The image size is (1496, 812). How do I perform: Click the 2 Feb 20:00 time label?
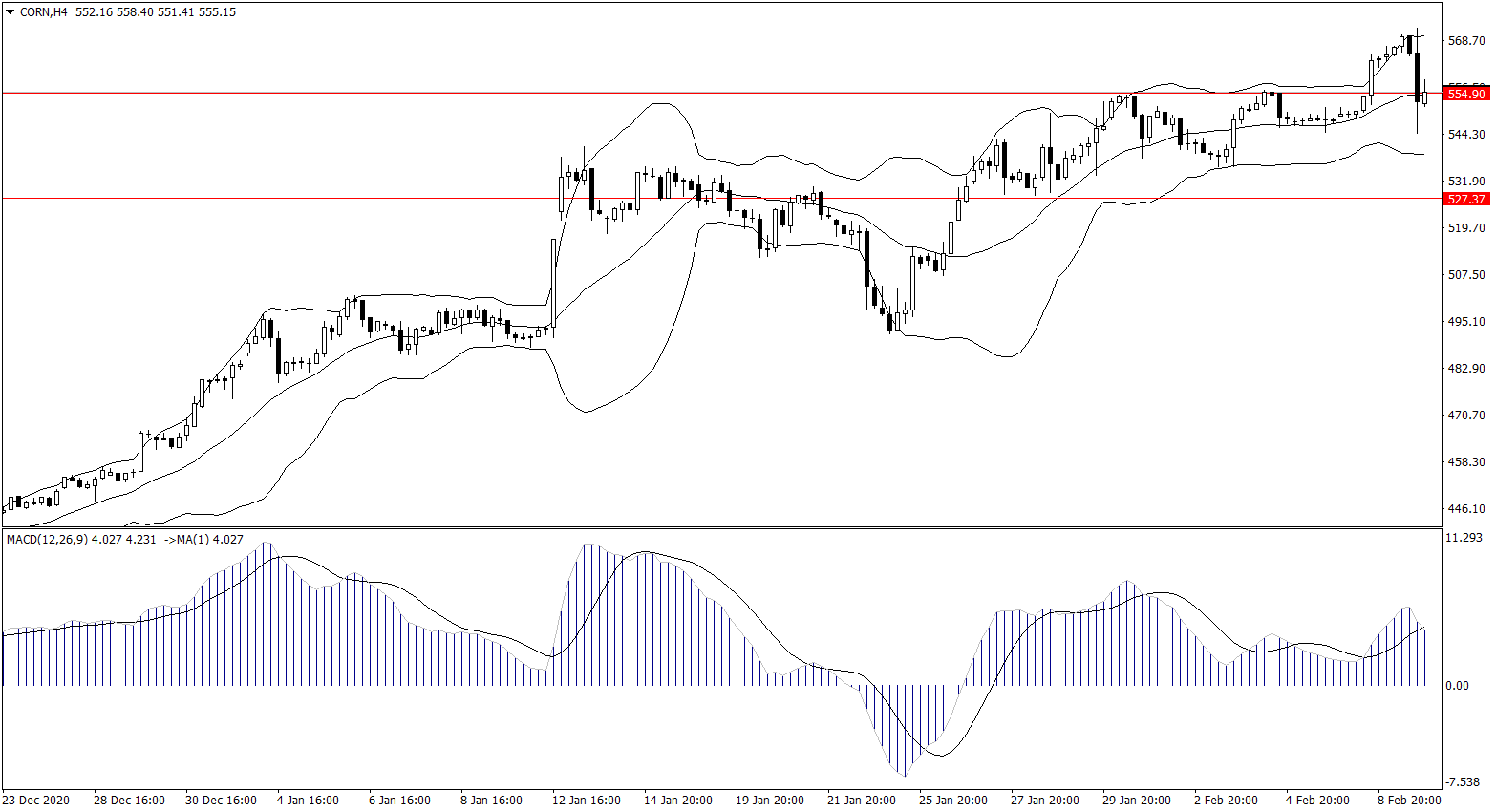coord(1227,801)
